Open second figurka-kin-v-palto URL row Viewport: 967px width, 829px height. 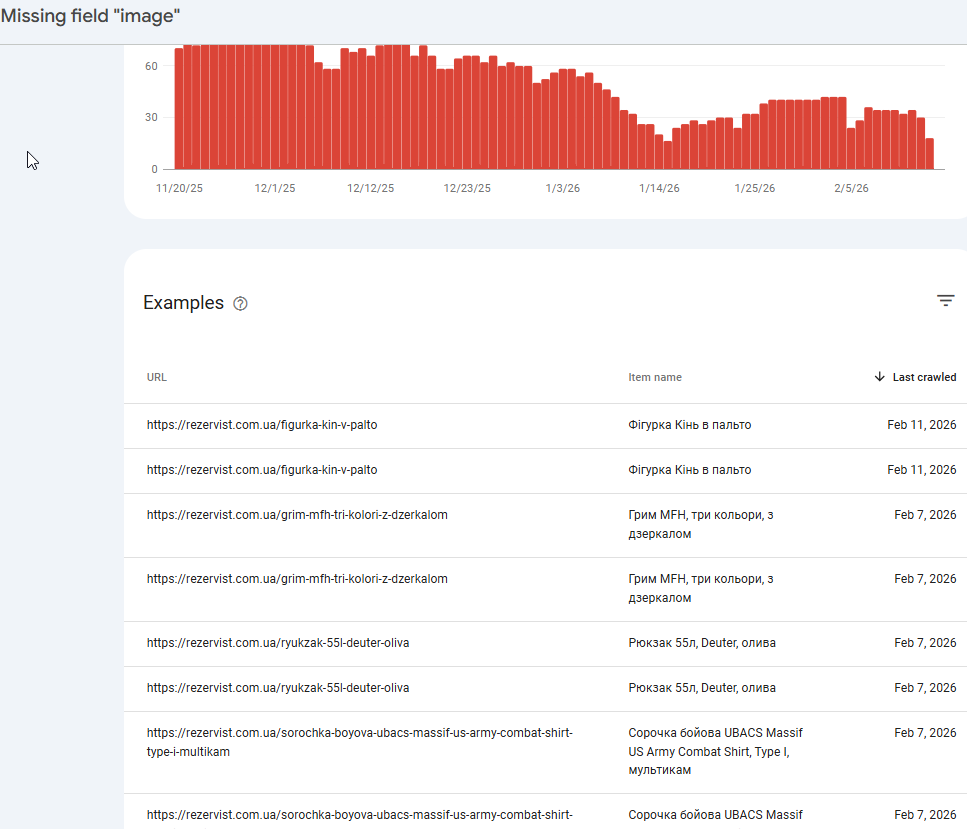coord(261,470)
